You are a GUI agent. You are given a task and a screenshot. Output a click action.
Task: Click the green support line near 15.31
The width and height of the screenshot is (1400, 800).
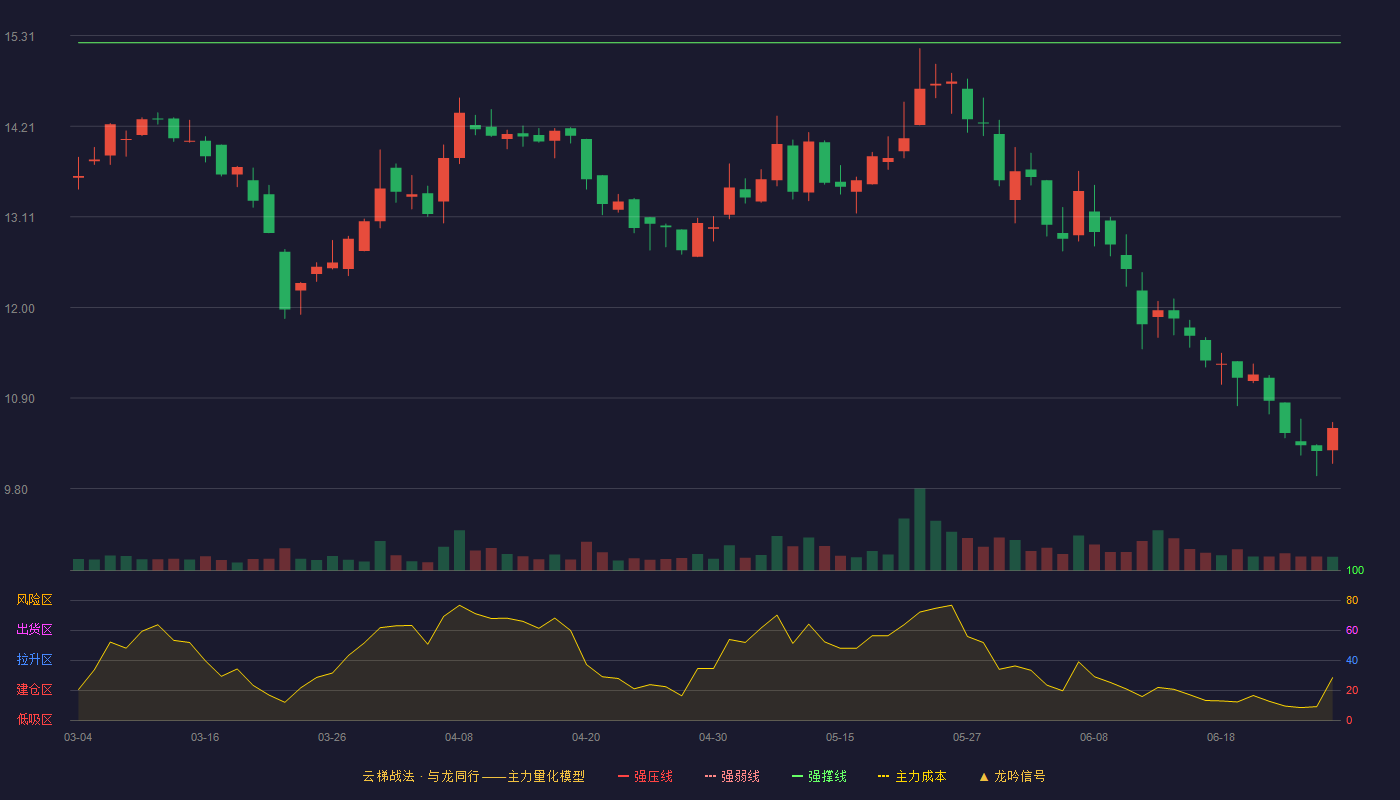(x=709, y=43)
